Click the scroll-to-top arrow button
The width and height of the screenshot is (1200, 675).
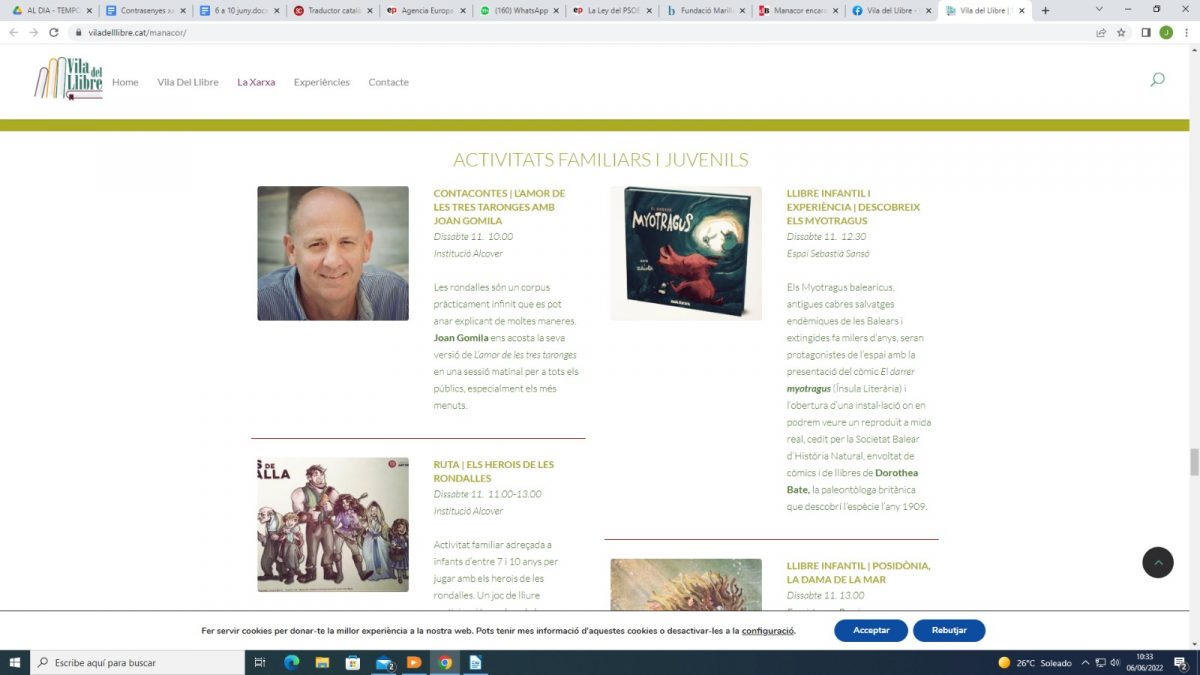point(1157,563)
